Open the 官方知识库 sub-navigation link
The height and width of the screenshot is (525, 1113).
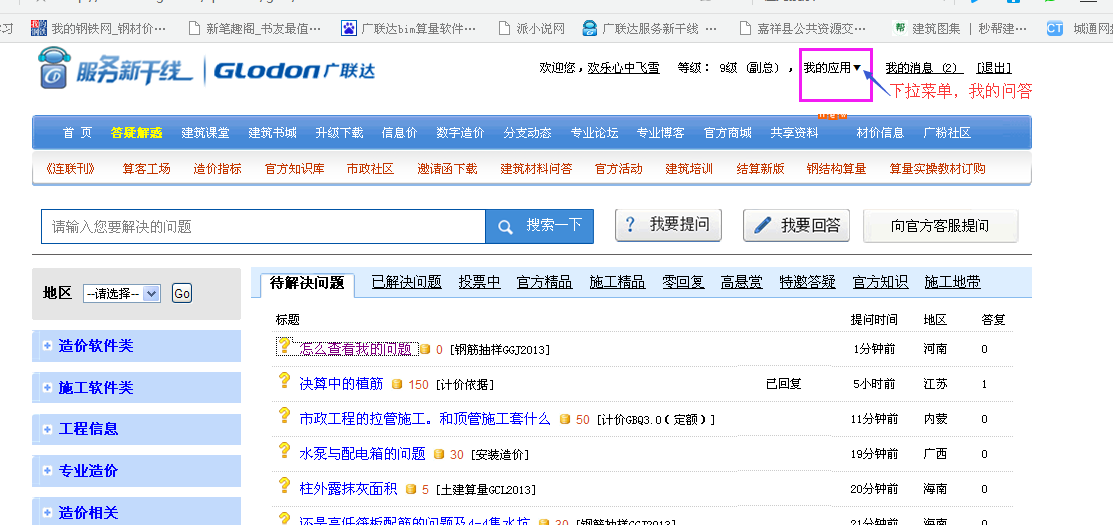coord(295,169)
